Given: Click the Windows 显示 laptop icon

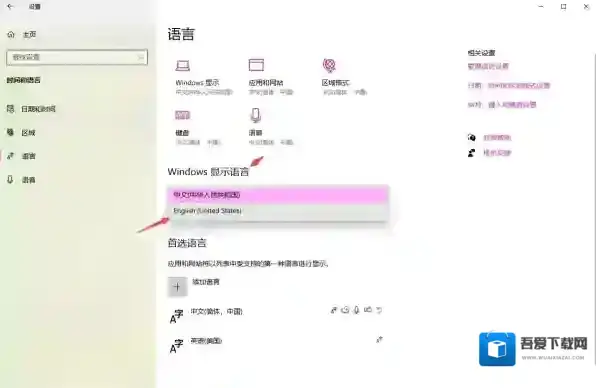Looking at the screenshot, I should (x=182, y=65).
